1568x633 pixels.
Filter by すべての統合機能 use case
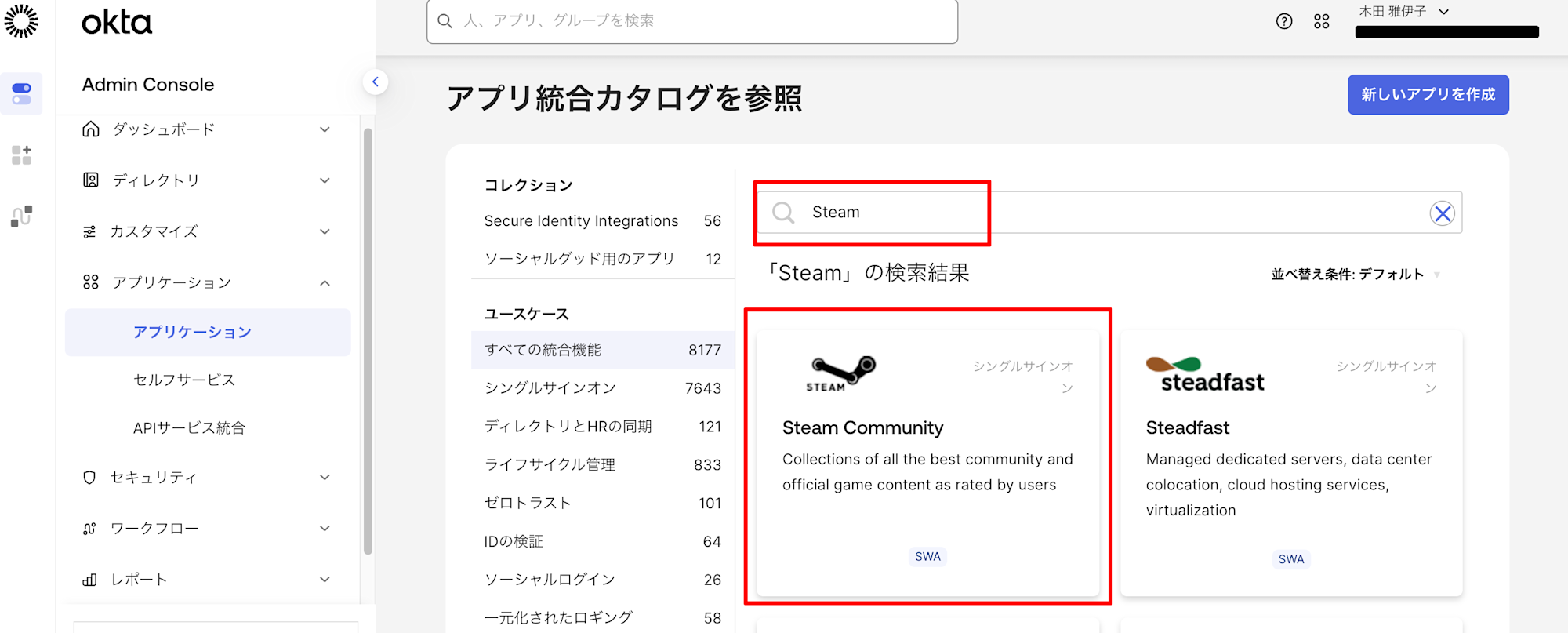(x=602, y=350)
